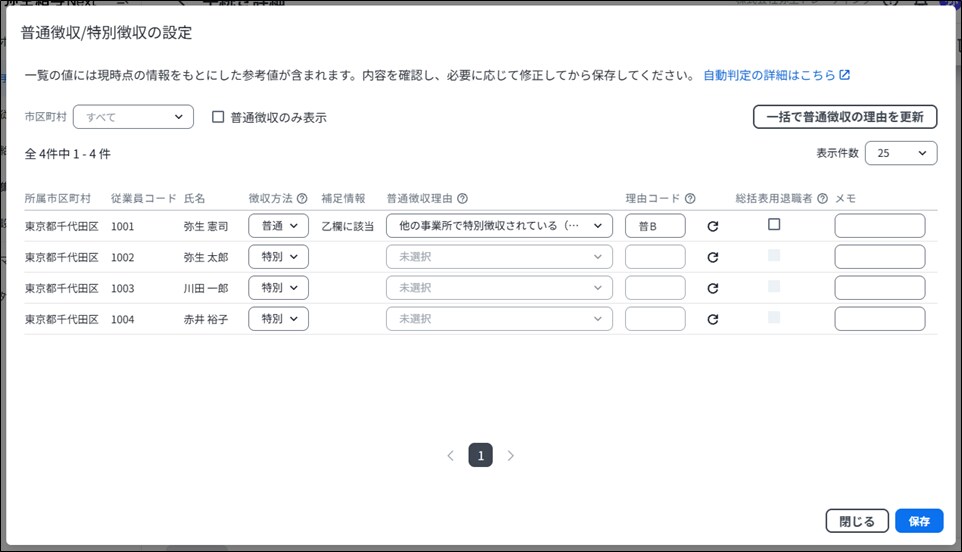
Task: Open 徴収方法 dropdown for 弥生 太郎
Action: (x=279, y=257)
